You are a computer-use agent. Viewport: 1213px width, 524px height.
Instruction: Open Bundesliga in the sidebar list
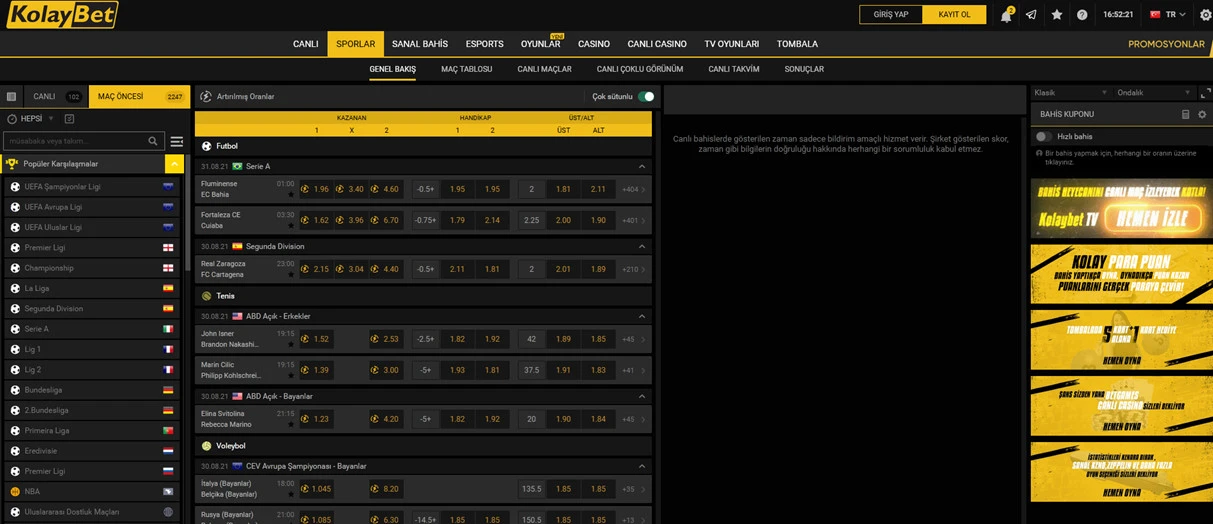92,390
